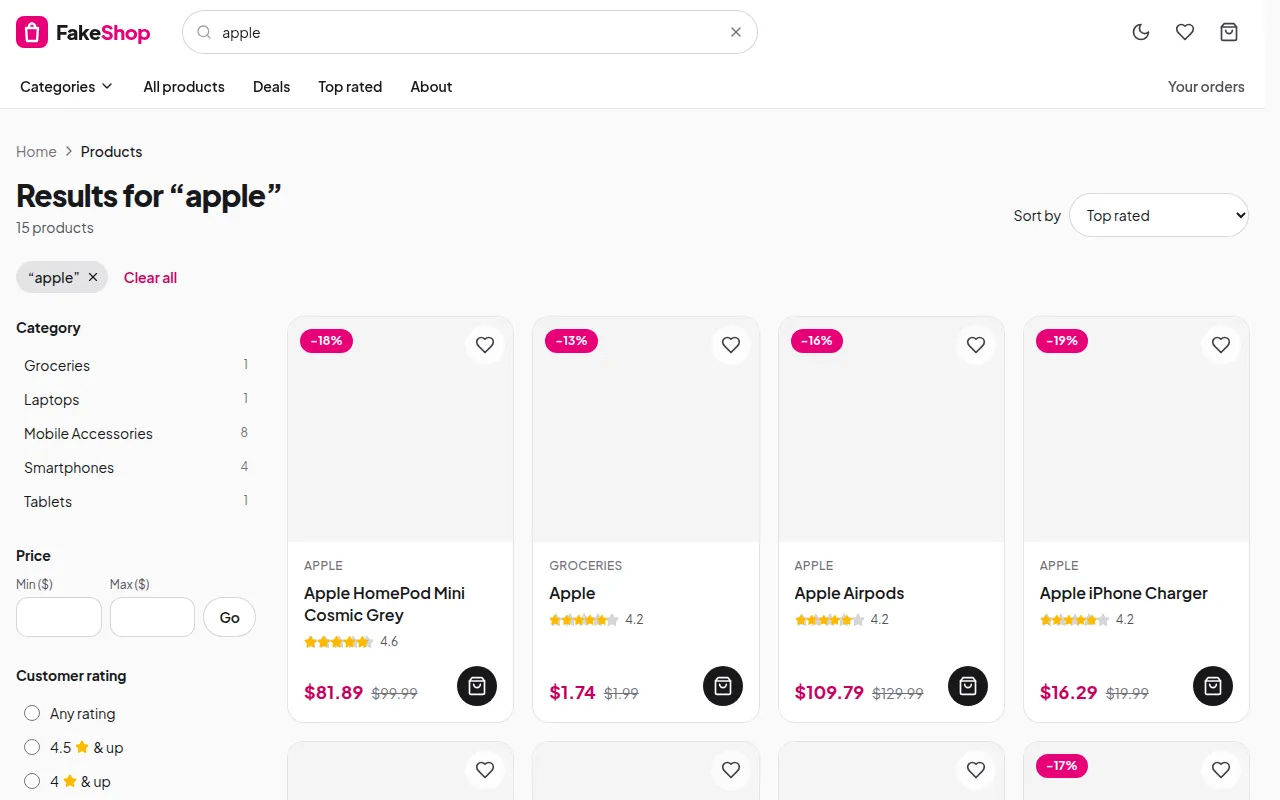
Task: Go to All products
Action: 184,87
